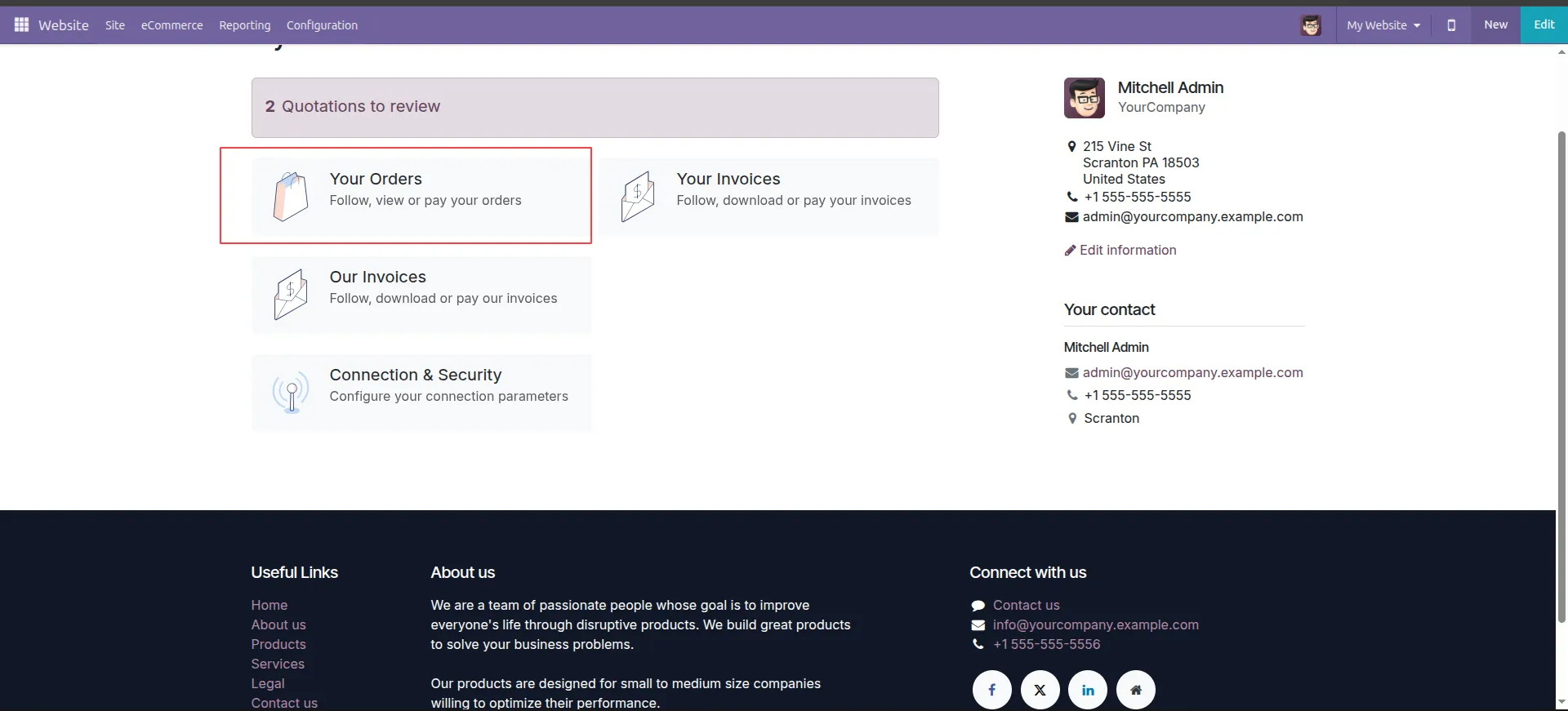Click the Your Orders shopping bag icon
Viewport: 1568px width, 711px height.
coord(291,197)
